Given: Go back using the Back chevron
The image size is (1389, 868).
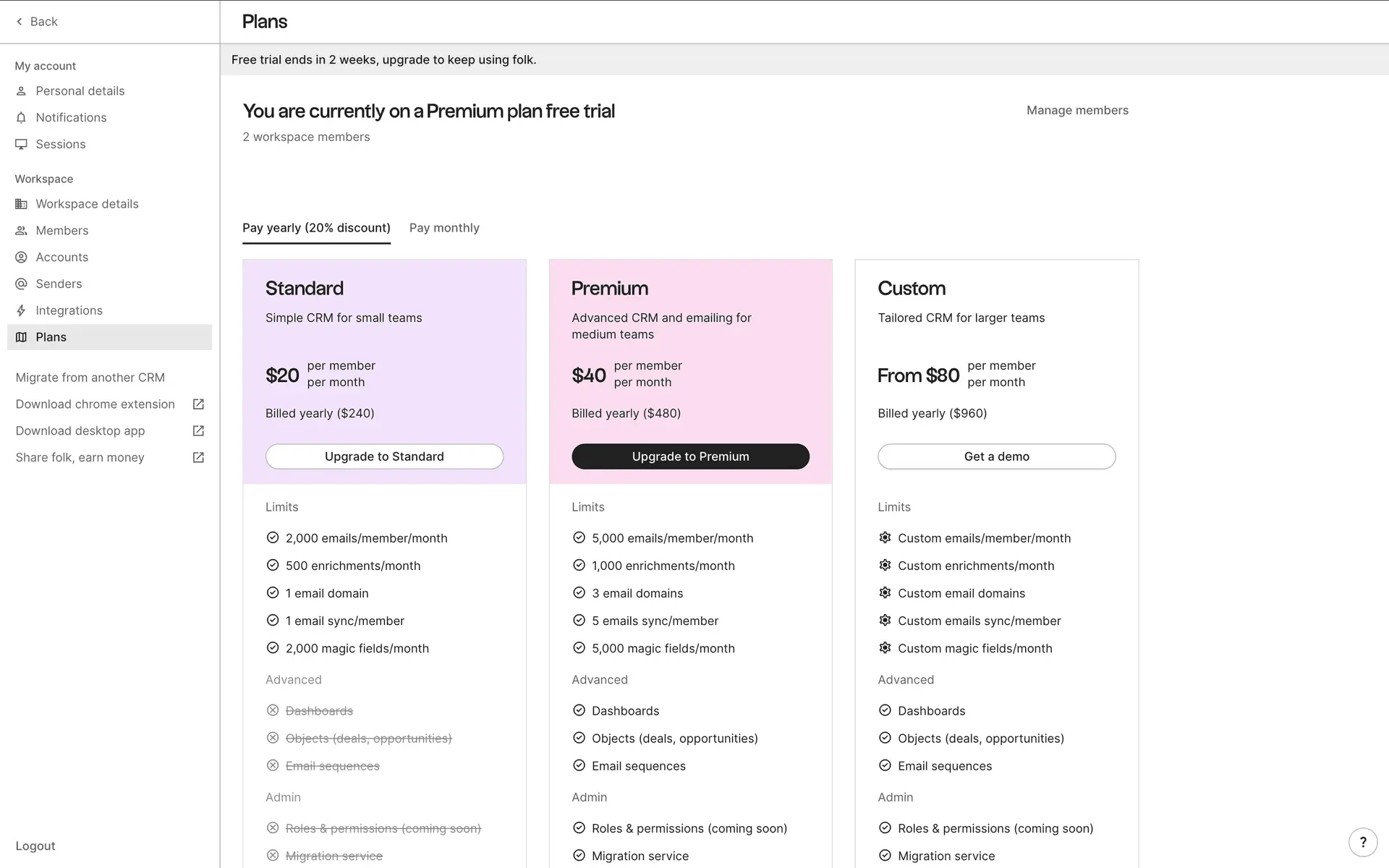Looking at the screenshot, I should tap(20, 22).
